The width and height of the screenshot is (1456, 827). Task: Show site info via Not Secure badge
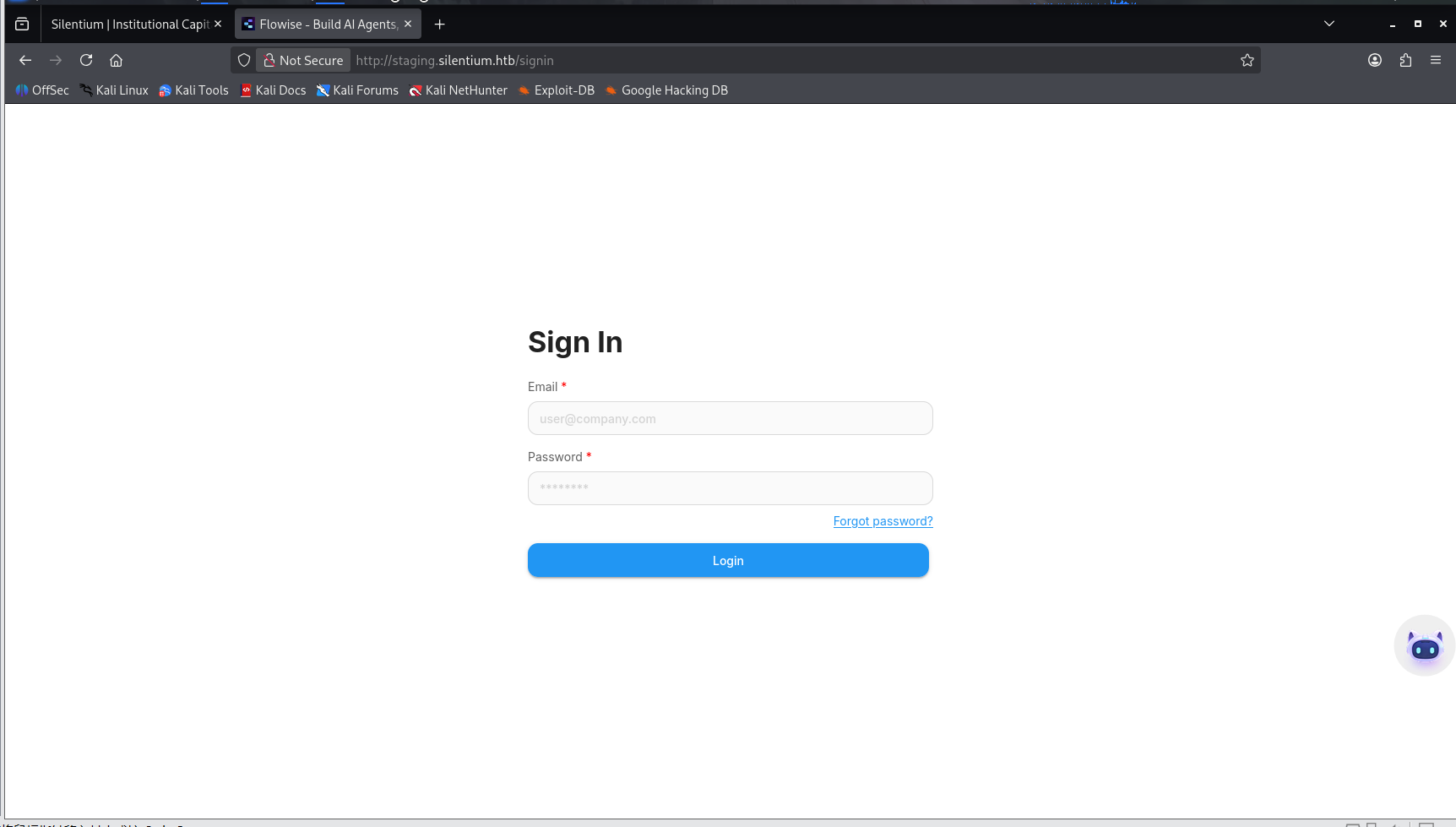(x=302, y=60)
